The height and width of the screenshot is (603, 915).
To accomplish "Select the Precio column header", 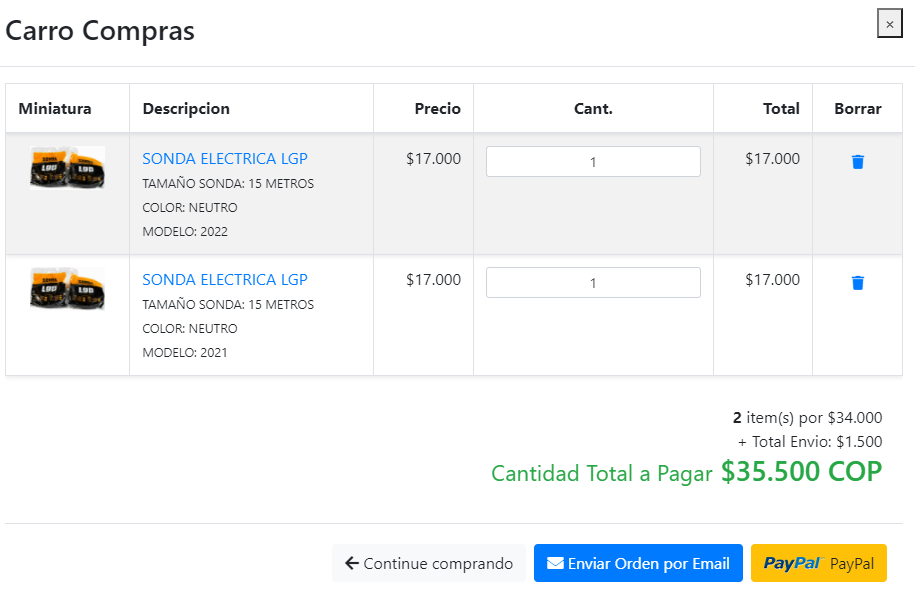I will (x=438, y=109).
